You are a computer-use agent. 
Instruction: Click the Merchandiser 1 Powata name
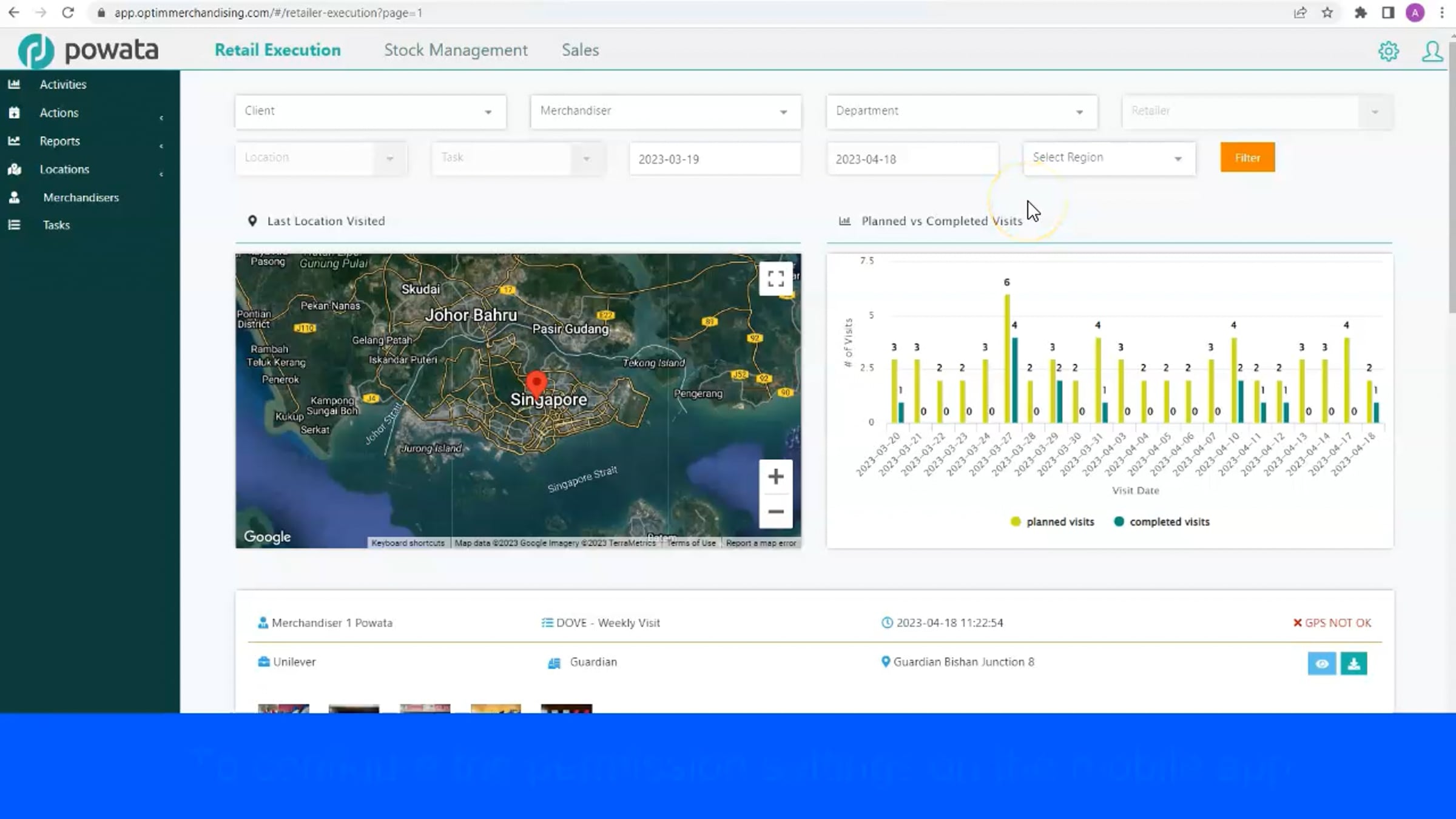[332, 623]
